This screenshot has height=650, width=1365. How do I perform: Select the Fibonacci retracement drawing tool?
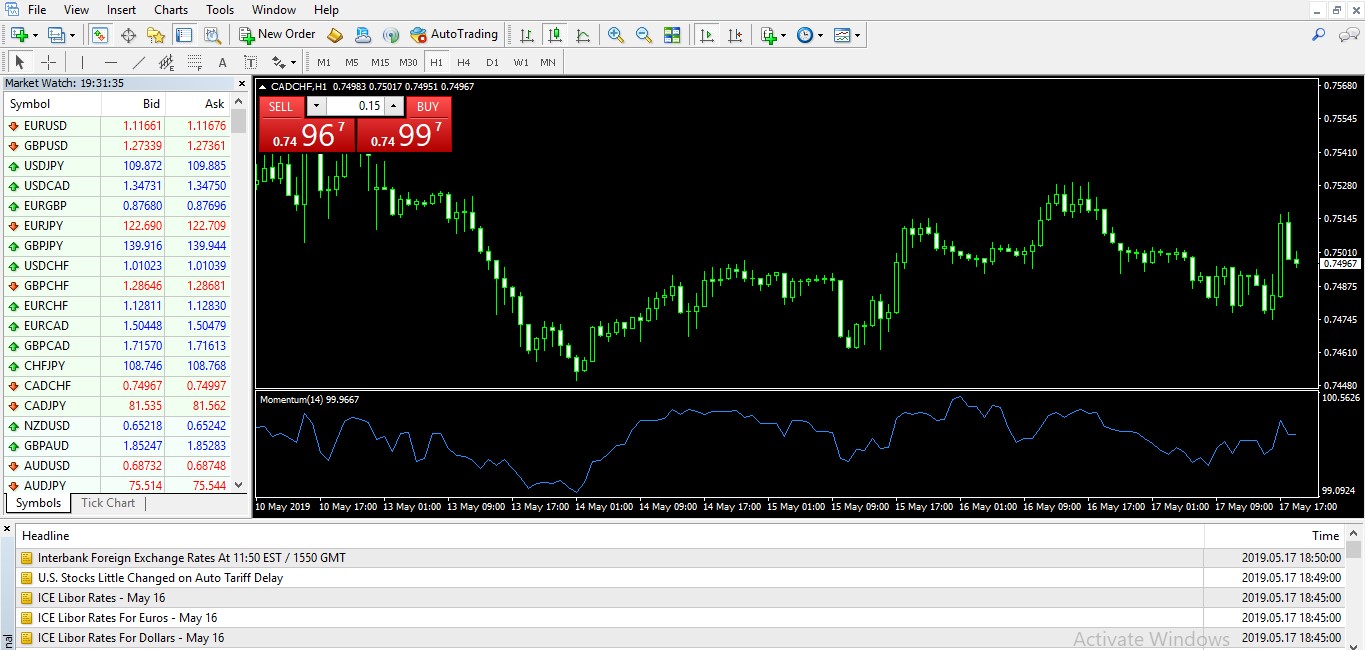click(194, 62)
